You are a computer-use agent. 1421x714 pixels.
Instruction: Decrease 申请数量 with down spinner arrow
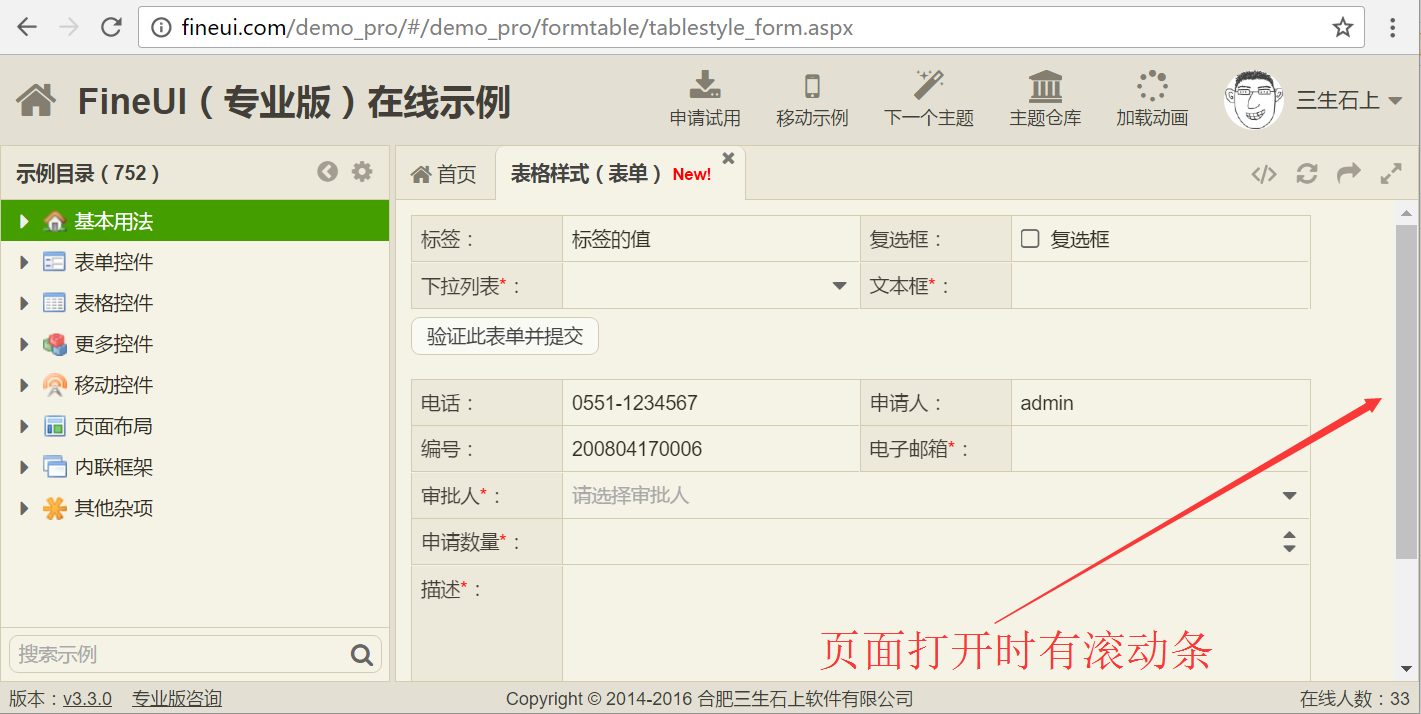1289,549
